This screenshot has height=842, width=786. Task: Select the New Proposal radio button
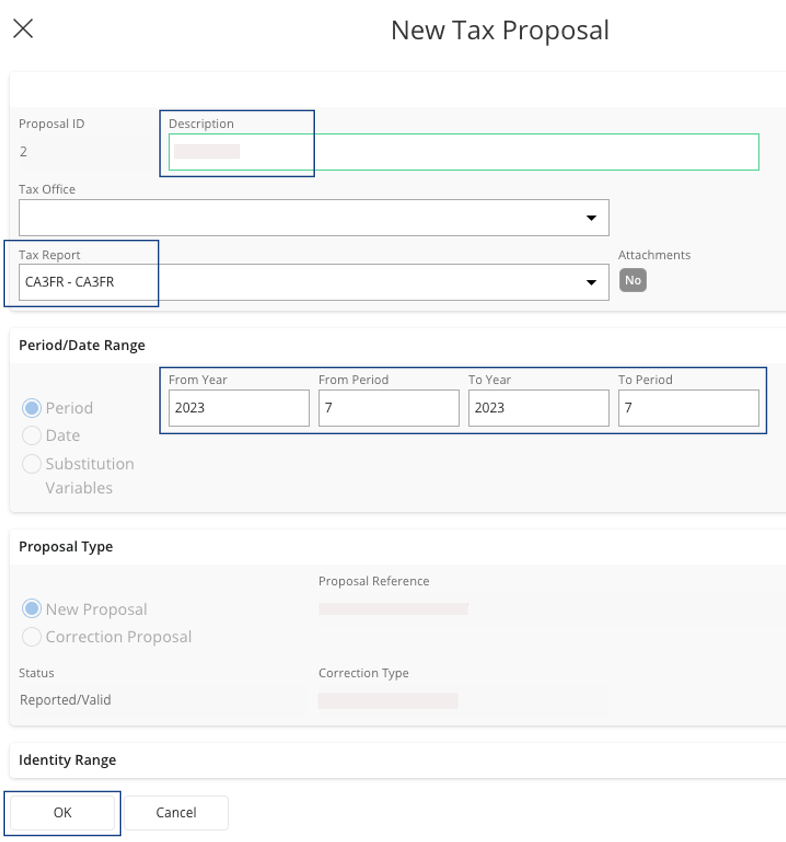point(32,609)
